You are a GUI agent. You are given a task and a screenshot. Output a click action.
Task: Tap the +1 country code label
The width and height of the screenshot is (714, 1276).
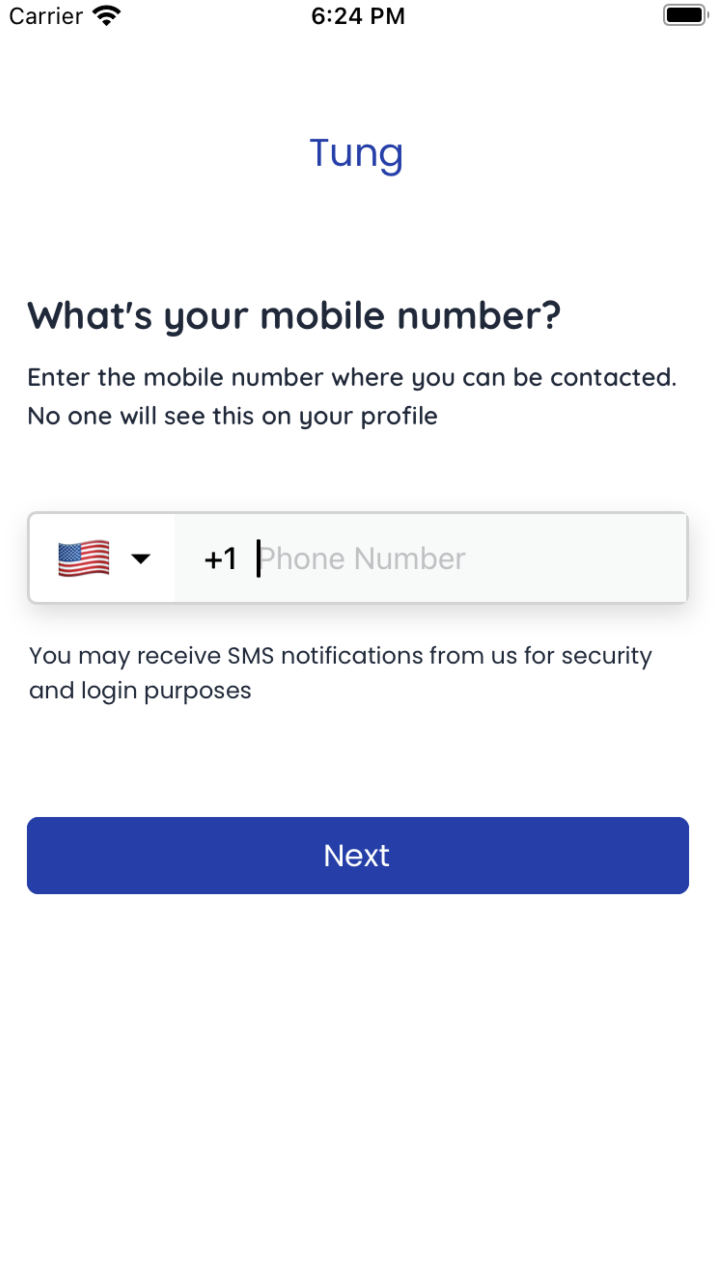point(220,559)
